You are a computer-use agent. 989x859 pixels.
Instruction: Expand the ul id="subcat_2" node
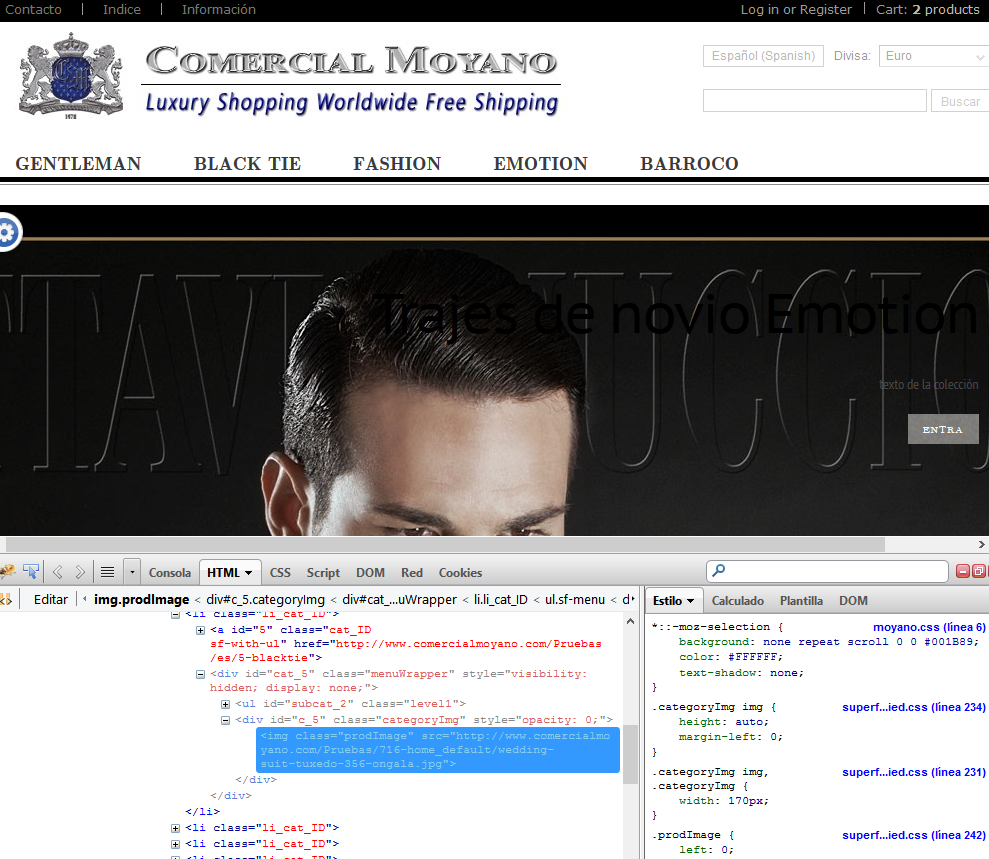click(x=225, y=704)
